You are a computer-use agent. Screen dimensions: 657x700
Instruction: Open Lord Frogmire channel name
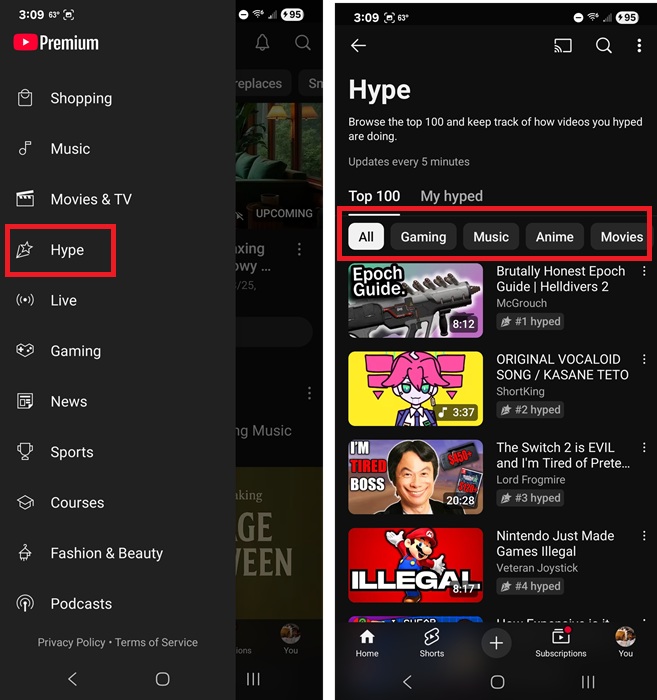(x=531, y=479)
